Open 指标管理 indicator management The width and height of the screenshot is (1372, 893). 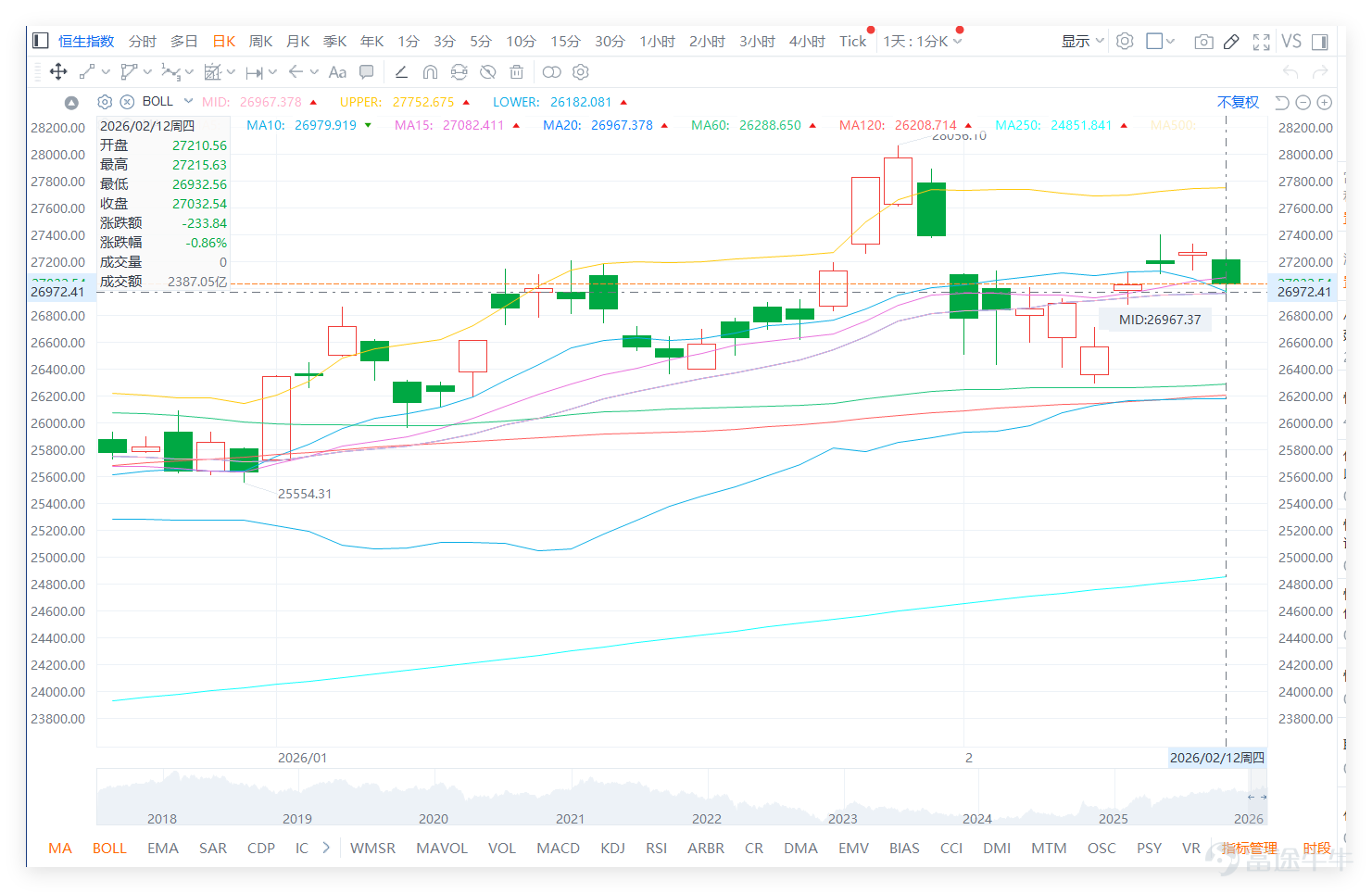click(x=1249, y=848)
